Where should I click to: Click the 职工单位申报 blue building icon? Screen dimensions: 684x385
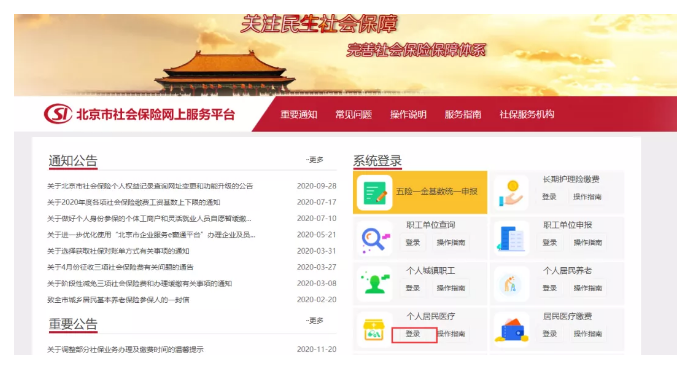point(511,239)
